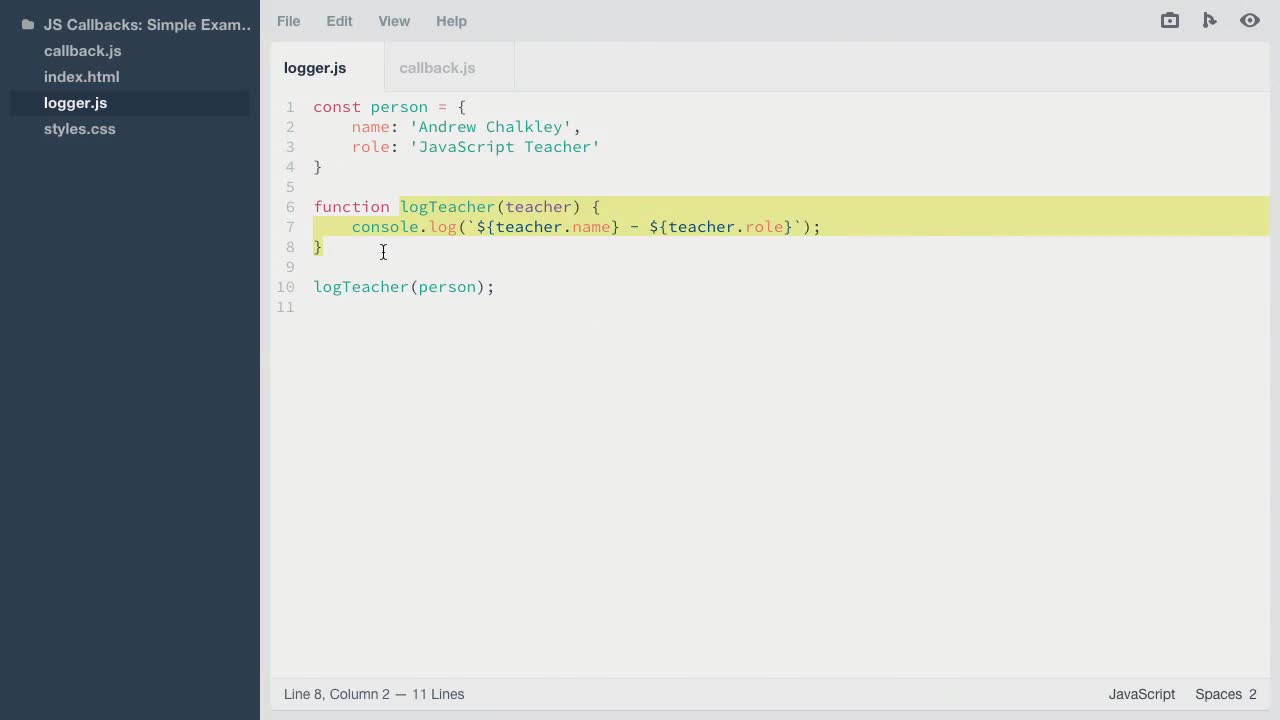
Task: Select the logger.js editor tab
Action: point(314,68)
